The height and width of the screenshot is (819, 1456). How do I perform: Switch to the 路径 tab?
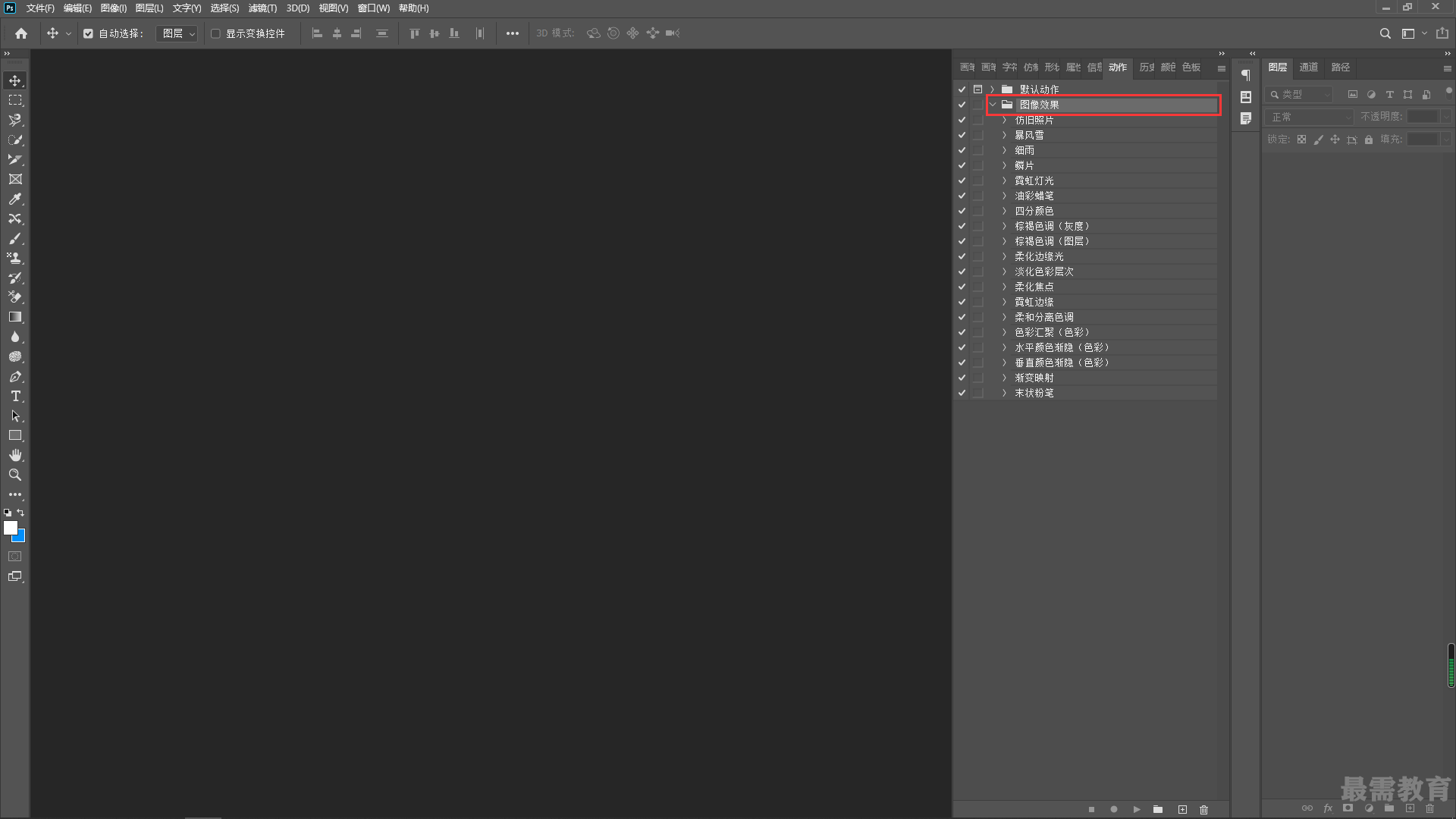[1341, 67]
